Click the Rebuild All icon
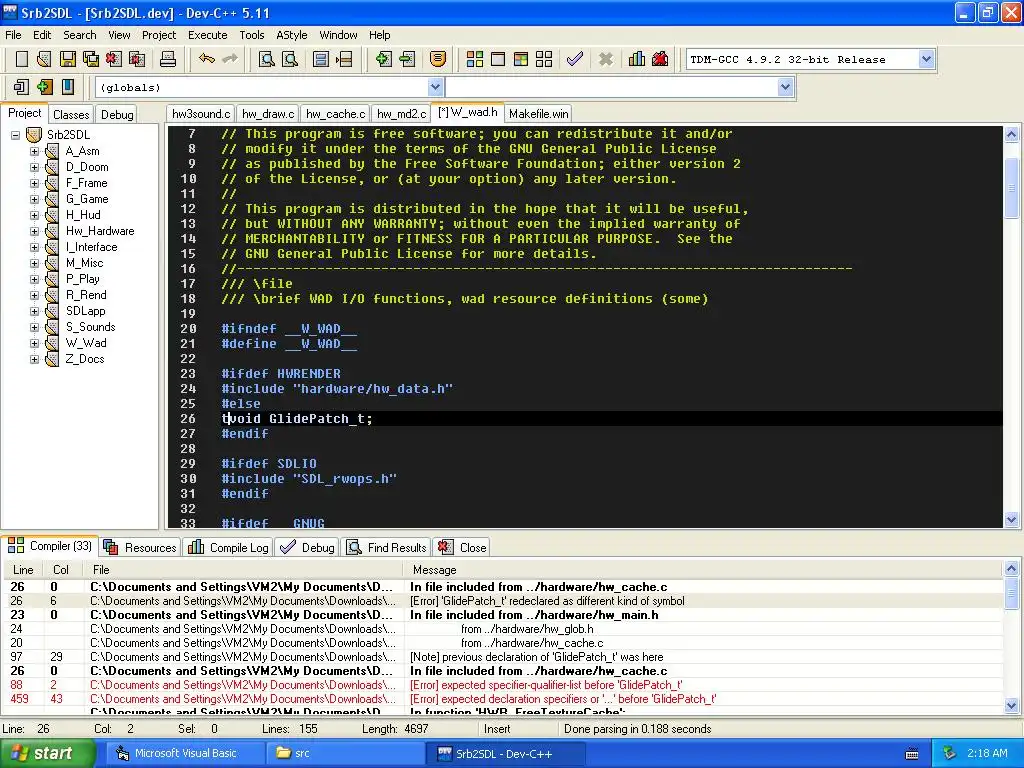The width and height of the screenshot is (1024, 768). (x=543, y=59)
